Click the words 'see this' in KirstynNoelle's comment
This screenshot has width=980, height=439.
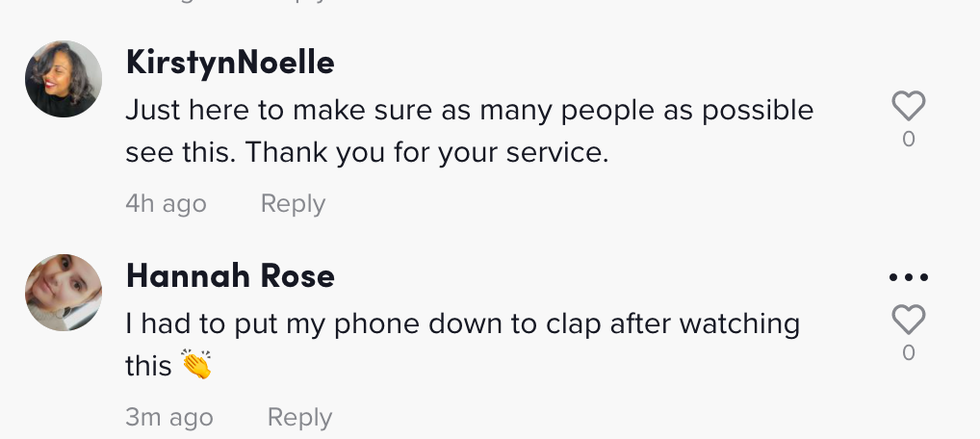[180, 153]
